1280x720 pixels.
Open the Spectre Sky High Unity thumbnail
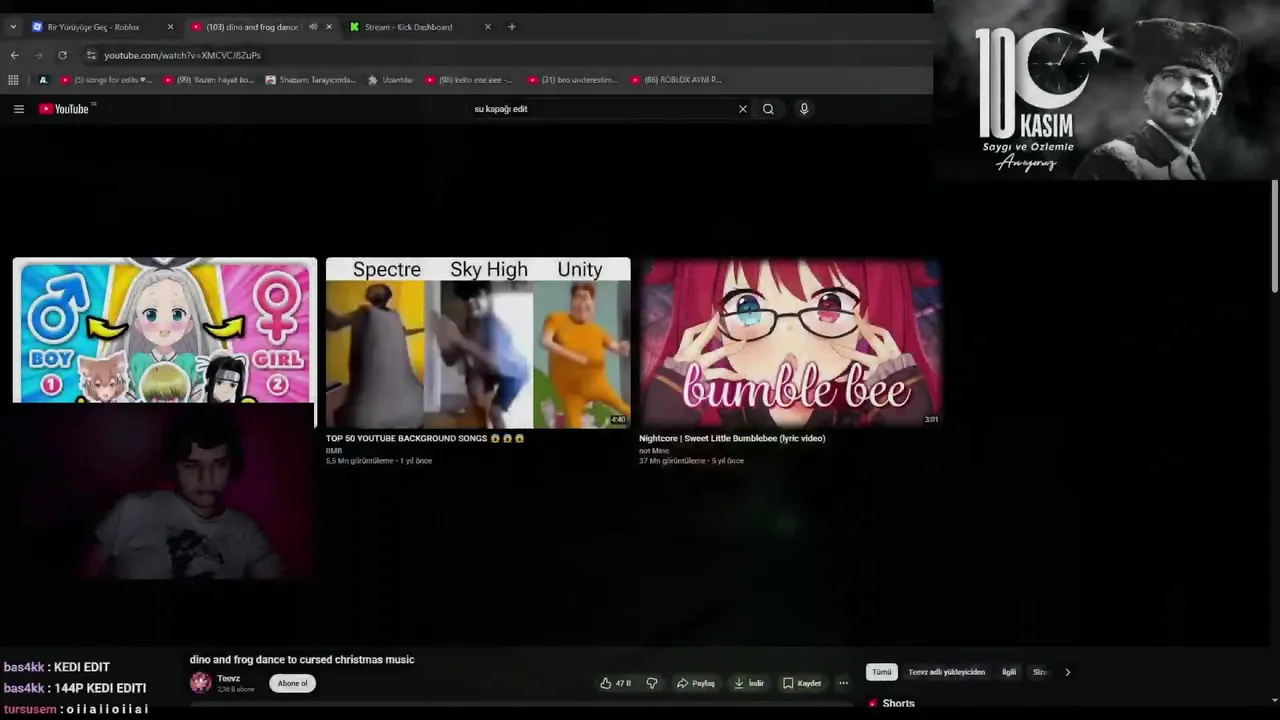(478, 343)
